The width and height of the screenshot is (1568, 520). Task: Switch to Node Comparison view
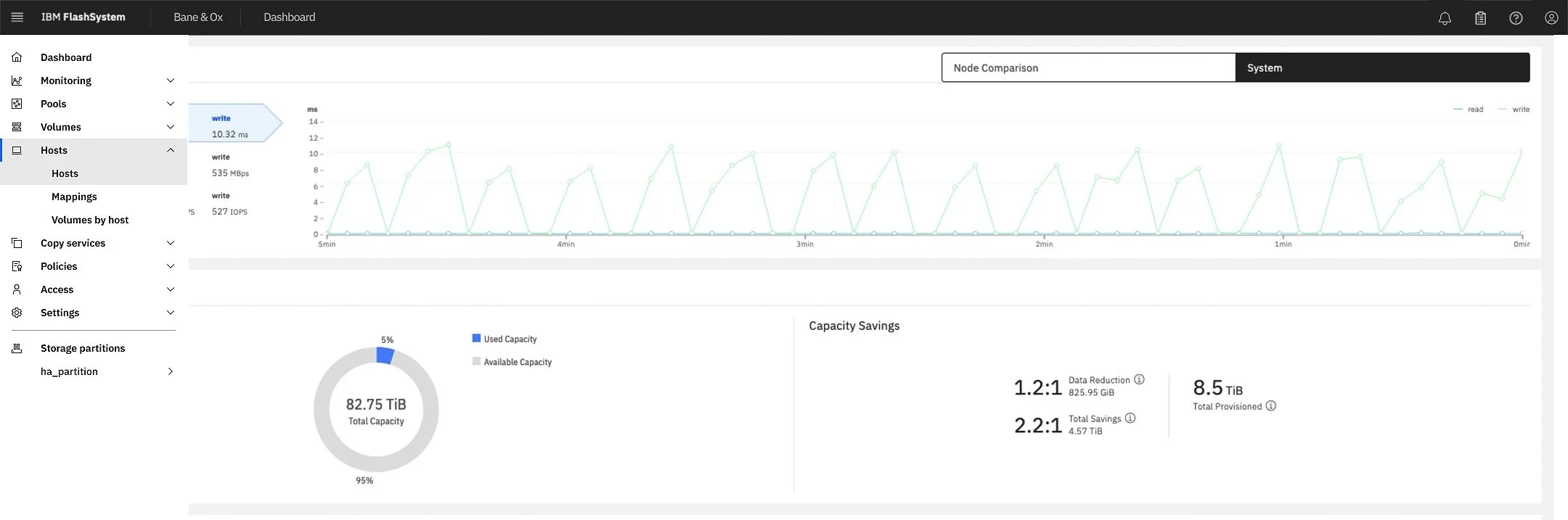click(x=1088, y=67)
